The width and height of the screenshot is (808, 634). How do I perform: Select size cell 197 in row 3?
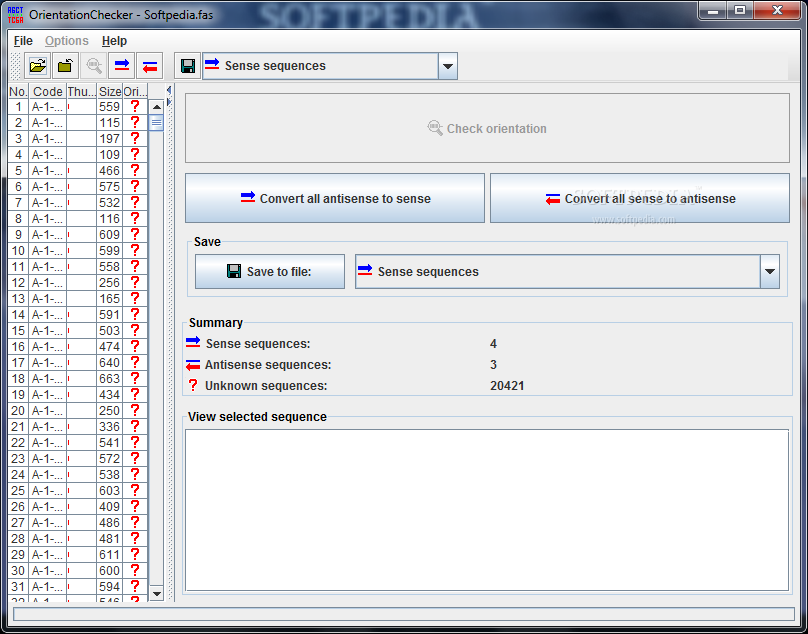point(110,139)
